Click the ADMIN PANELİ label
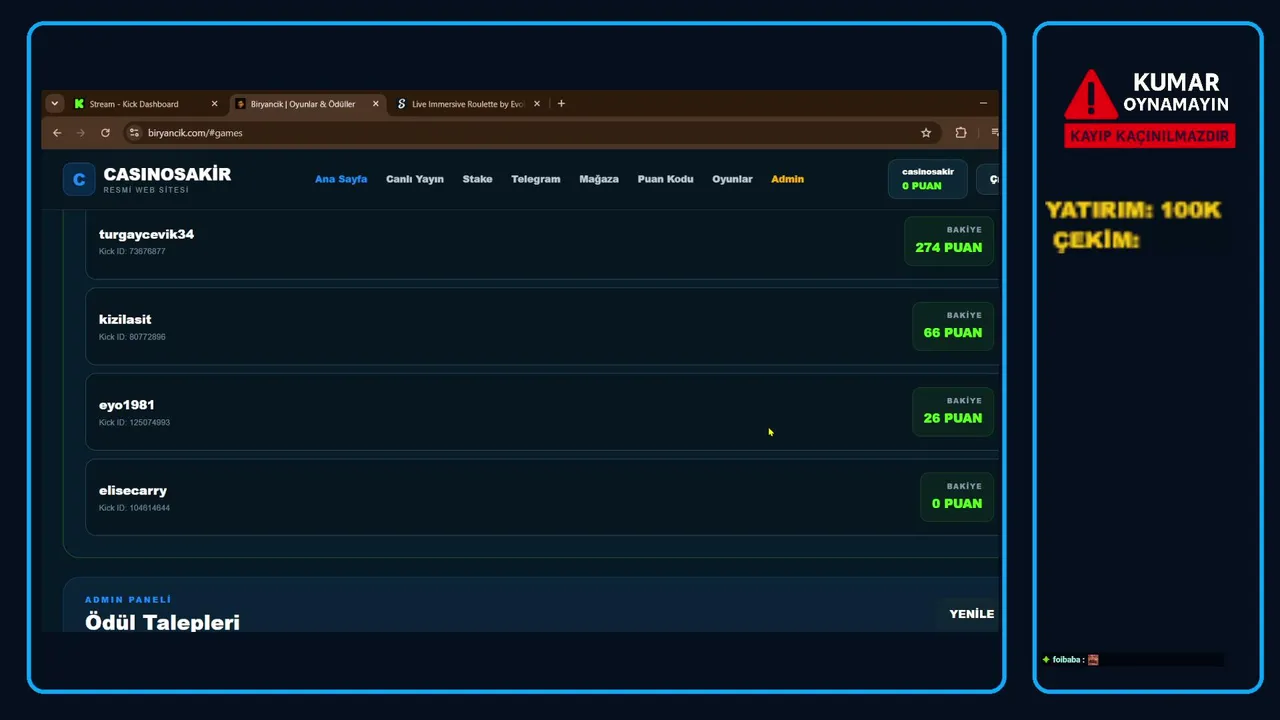Viewport: 1280px width, 720px height. click(x=128, y=600)
